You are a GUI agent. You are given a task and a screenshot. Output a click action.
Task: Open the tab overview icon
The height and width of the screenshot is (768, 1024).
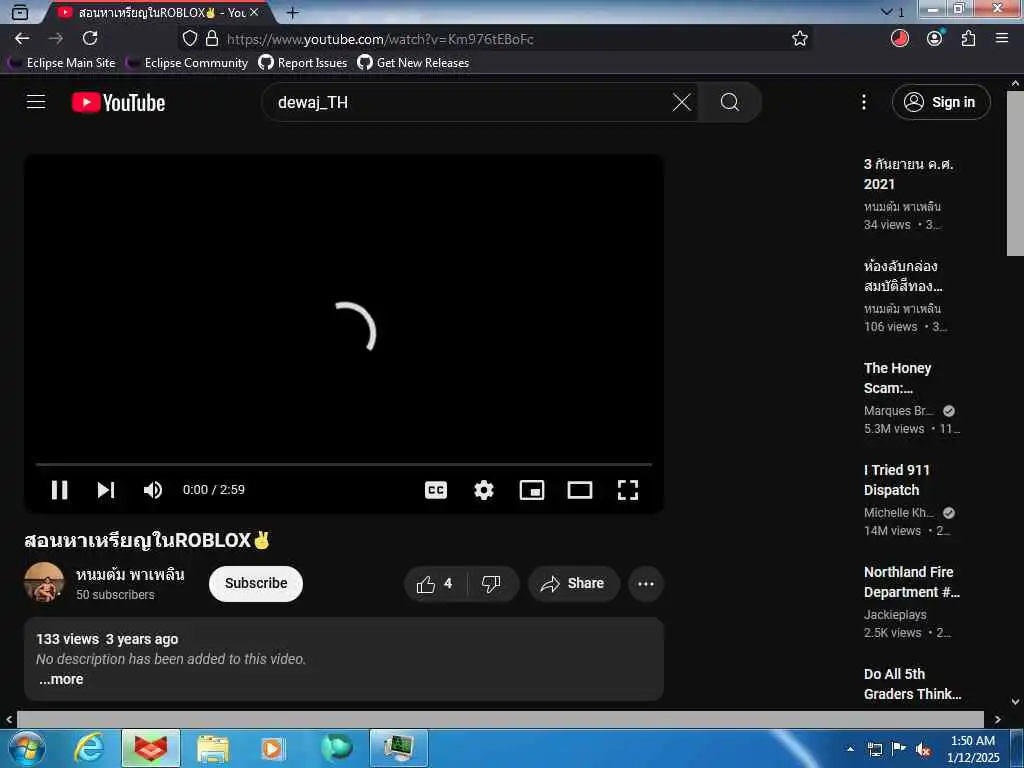coord(20,12)
